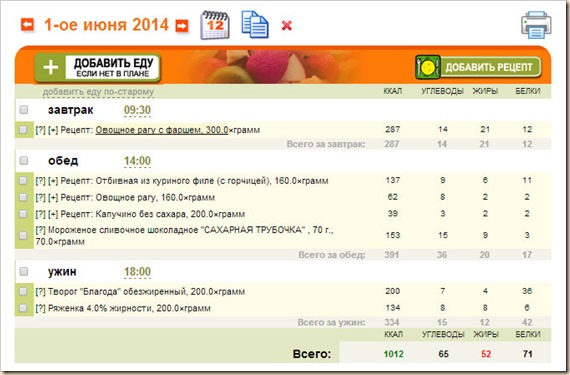Click [?] info for Капучино без сахара
The image size is (570, 375).
pyautogui.click(x=40, y=214)
